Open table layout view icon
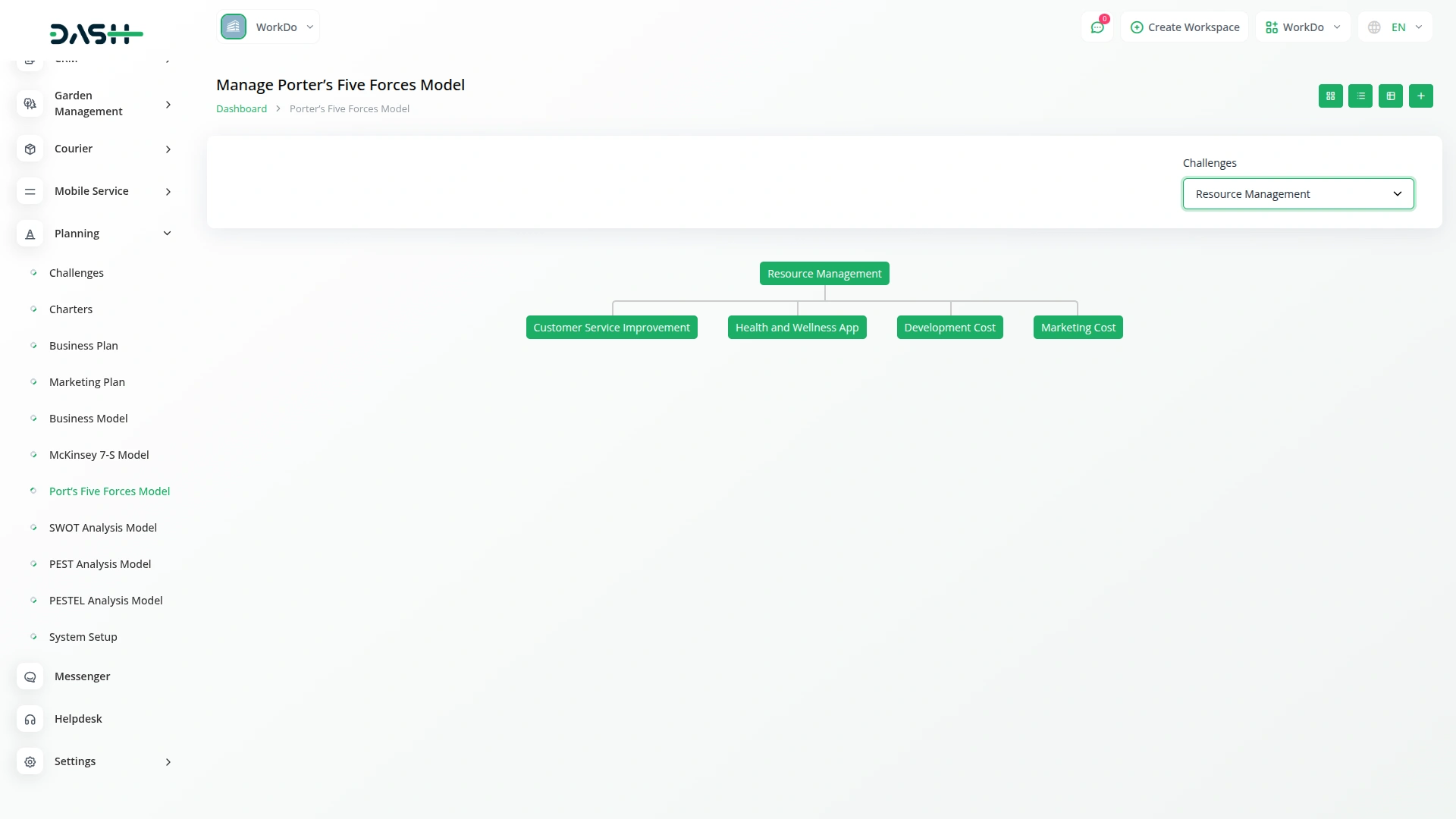The height and width of the screenshot is (819, 1456). click(1391, 96)
